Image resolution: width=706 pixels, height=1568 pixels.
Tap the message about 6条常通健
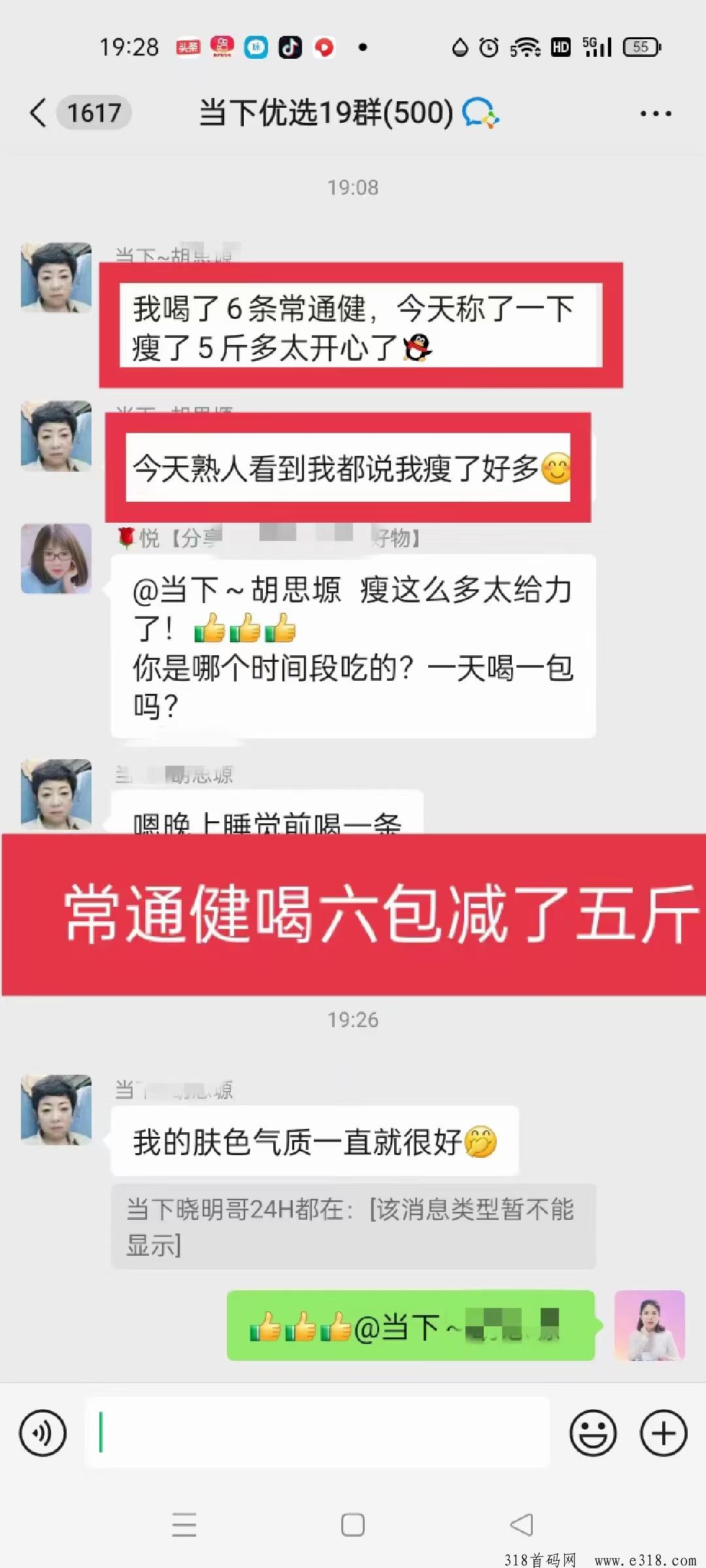(x=361, y=325)
